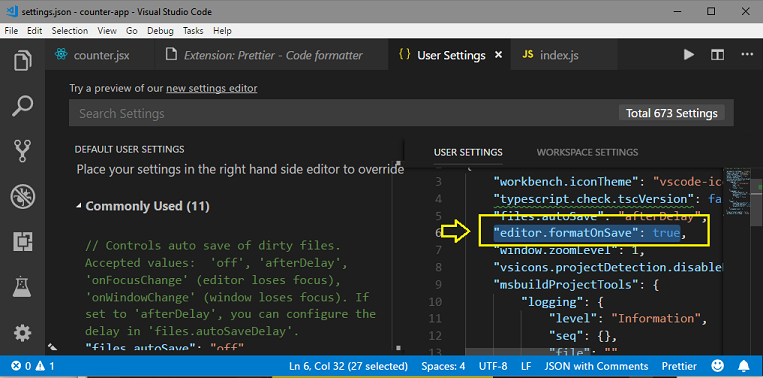Open the Search view in activity bar

22,106
